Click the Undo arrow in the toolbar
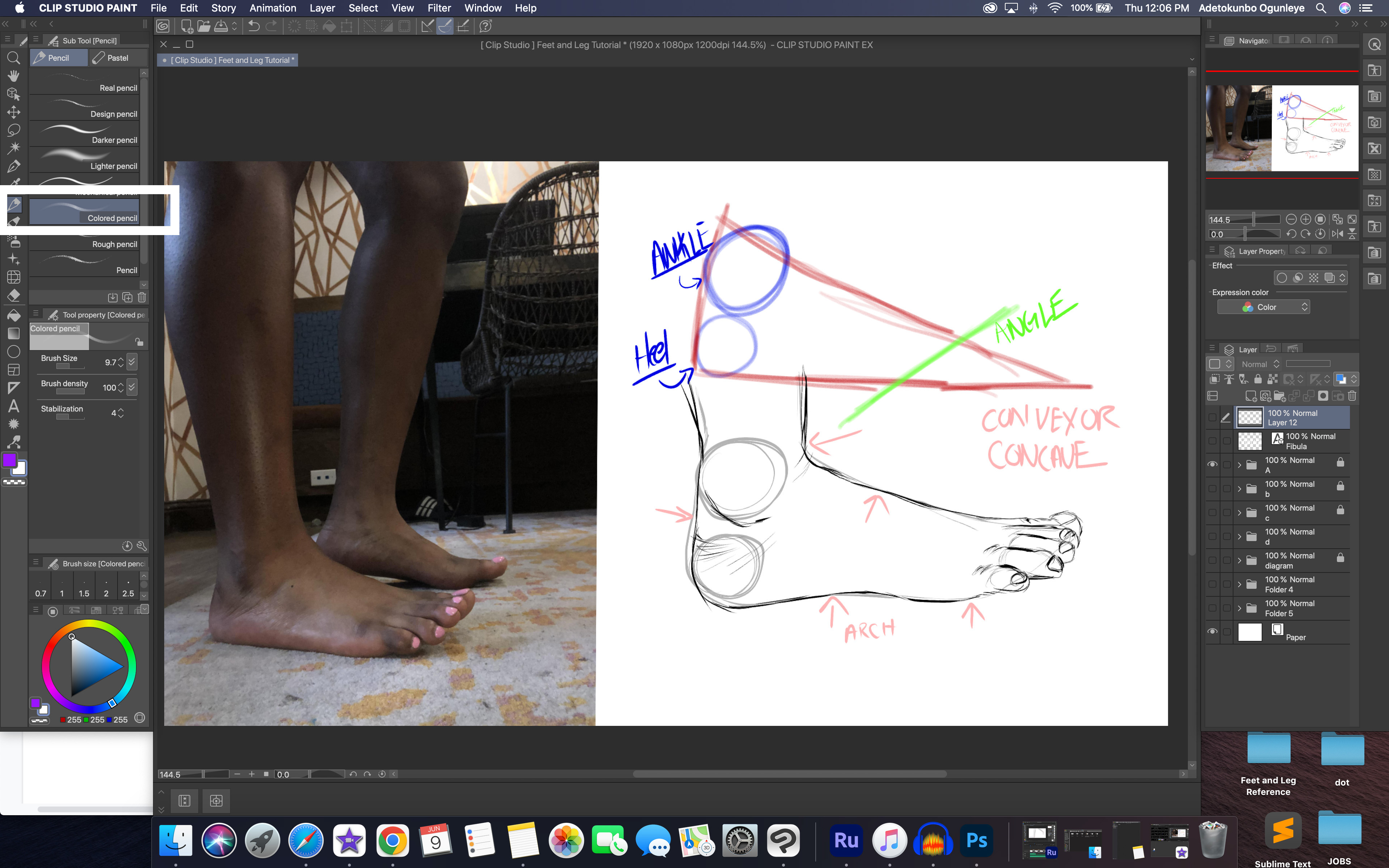 (x=254, y=26)
